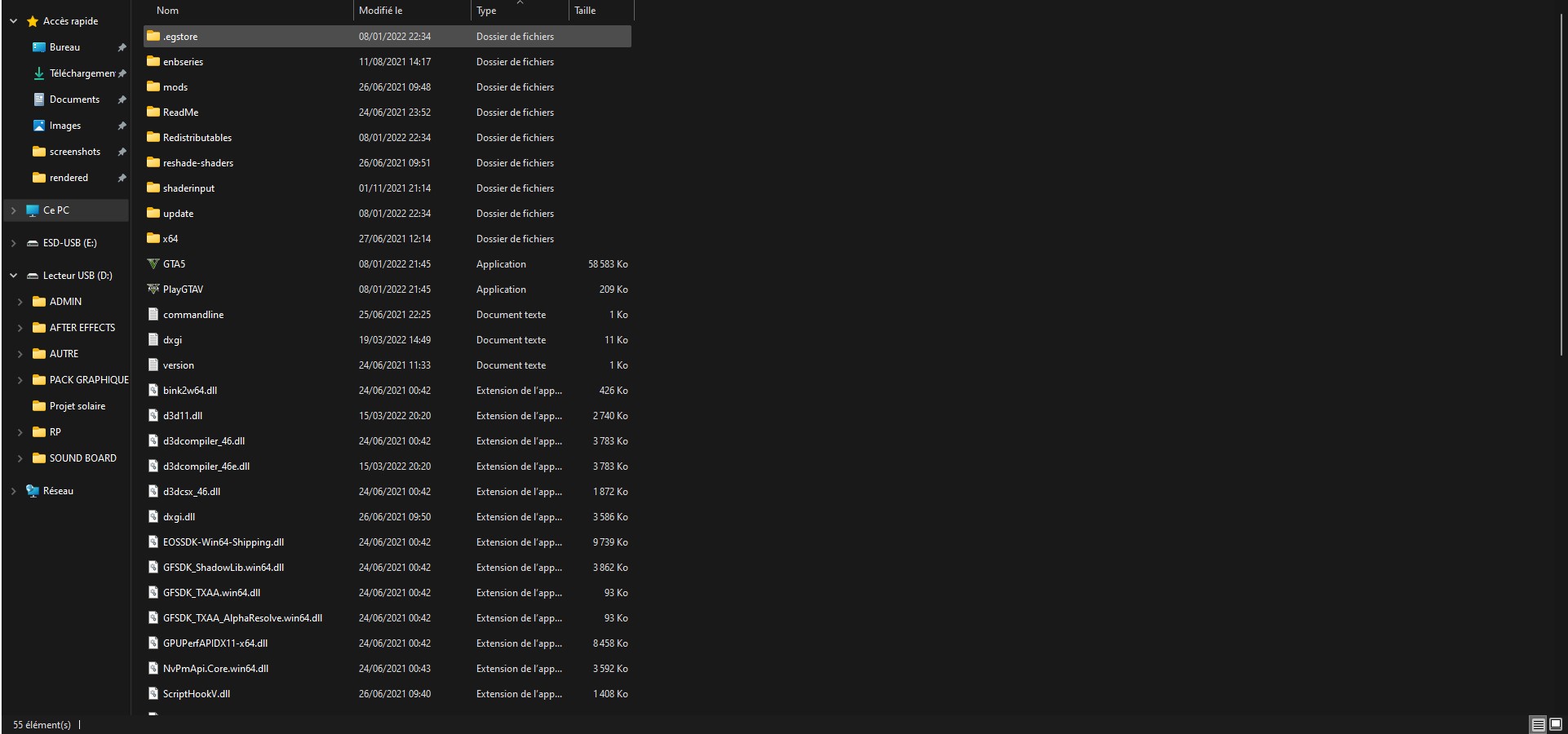Click the x64 folder icon

pyautogui.click(x=153, y=239)
